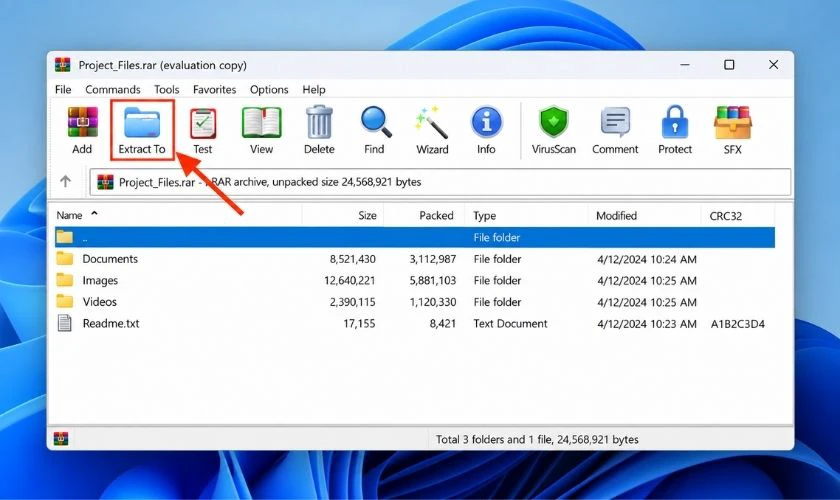Click packed value 5,881,103
This screenshot has width=840, height=500.
pyautogui.click(x=433, y=281)
